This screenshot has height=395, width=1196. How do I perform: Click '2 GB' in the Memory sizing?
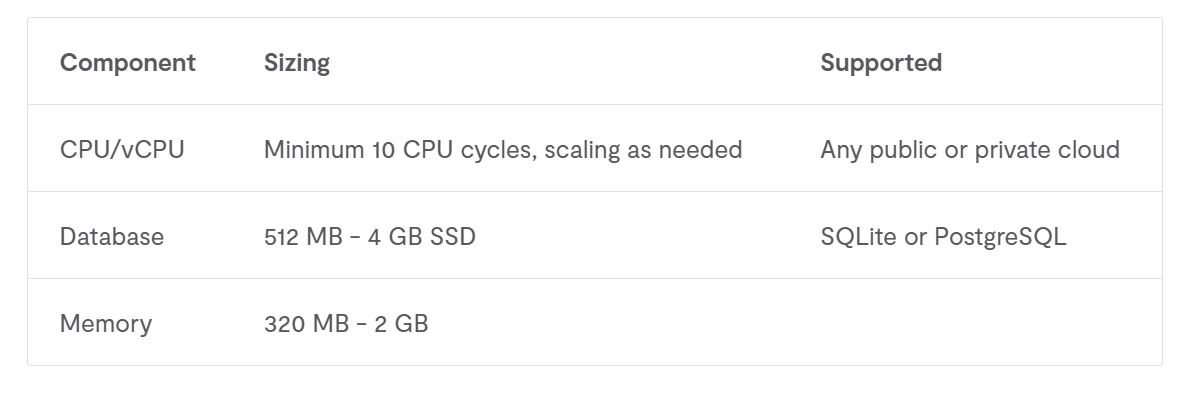[x=401, y=323]
